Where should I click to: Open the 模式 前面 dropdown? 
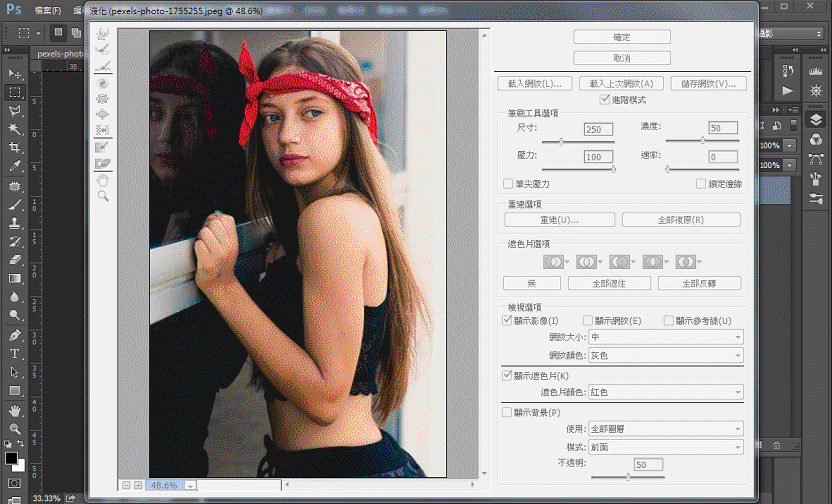point(666,447)
